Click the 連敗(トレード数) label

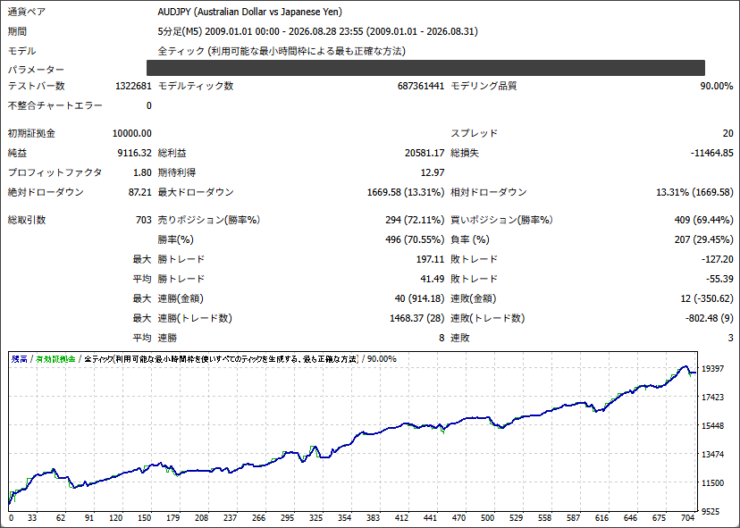point(488,318)
